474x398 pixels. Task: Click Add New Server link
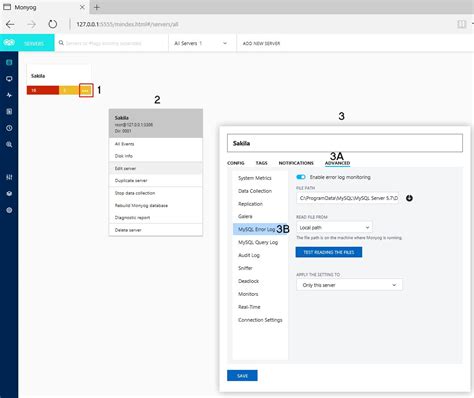tap(261, 43)
